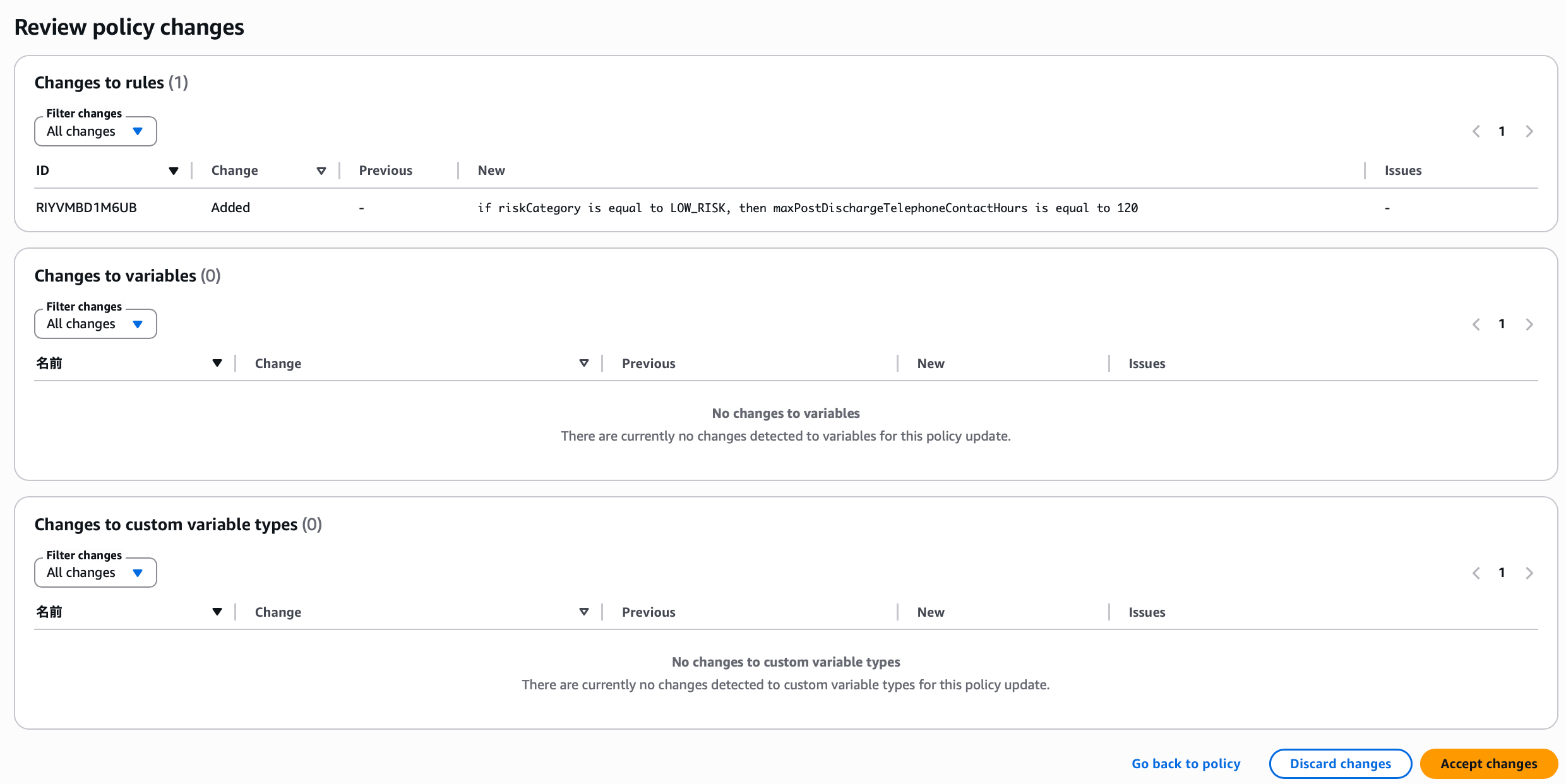Go to next page of rule changes
Viewport: 1566px width, 784px height.
[x=1529, y=131]
